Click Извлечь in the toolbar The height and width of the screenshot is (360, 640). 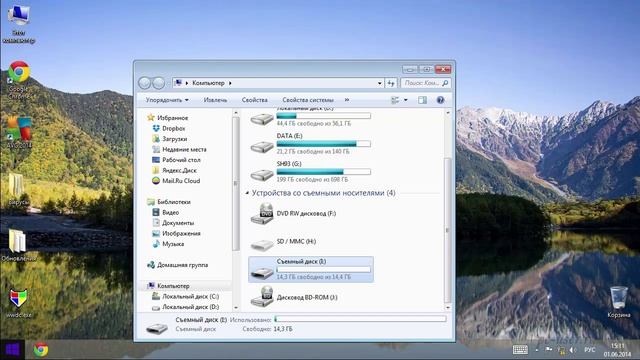[x=215, y=100]
